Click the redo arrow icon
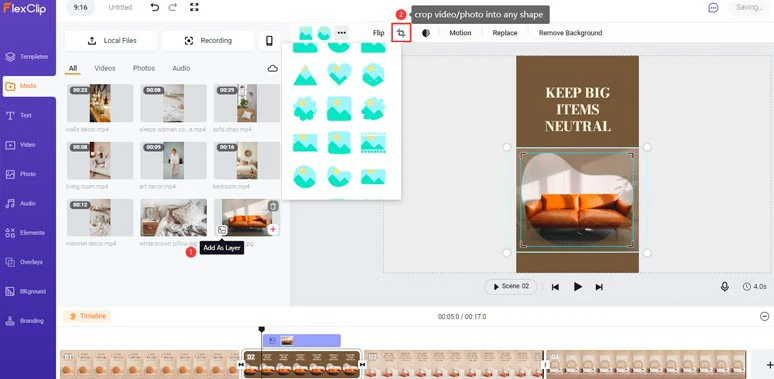774x379 pixels. [173, 7]
